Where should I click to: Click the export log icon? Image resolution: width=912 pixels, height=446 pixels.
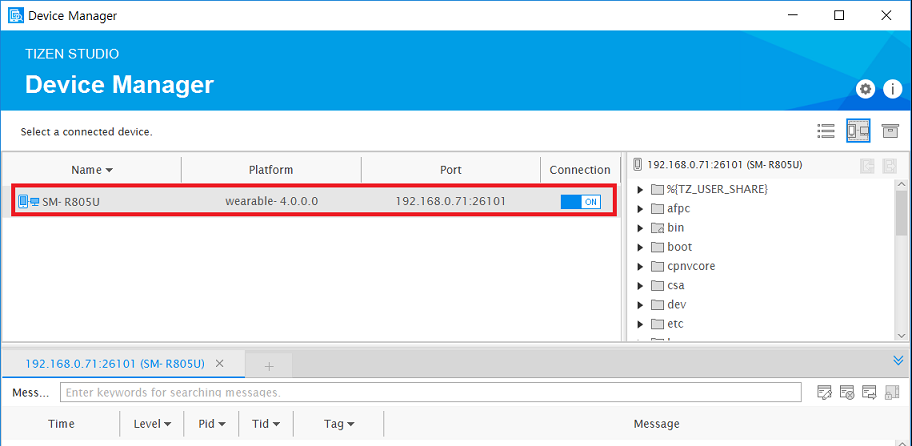pyautogui.click(x=868, y=392)
